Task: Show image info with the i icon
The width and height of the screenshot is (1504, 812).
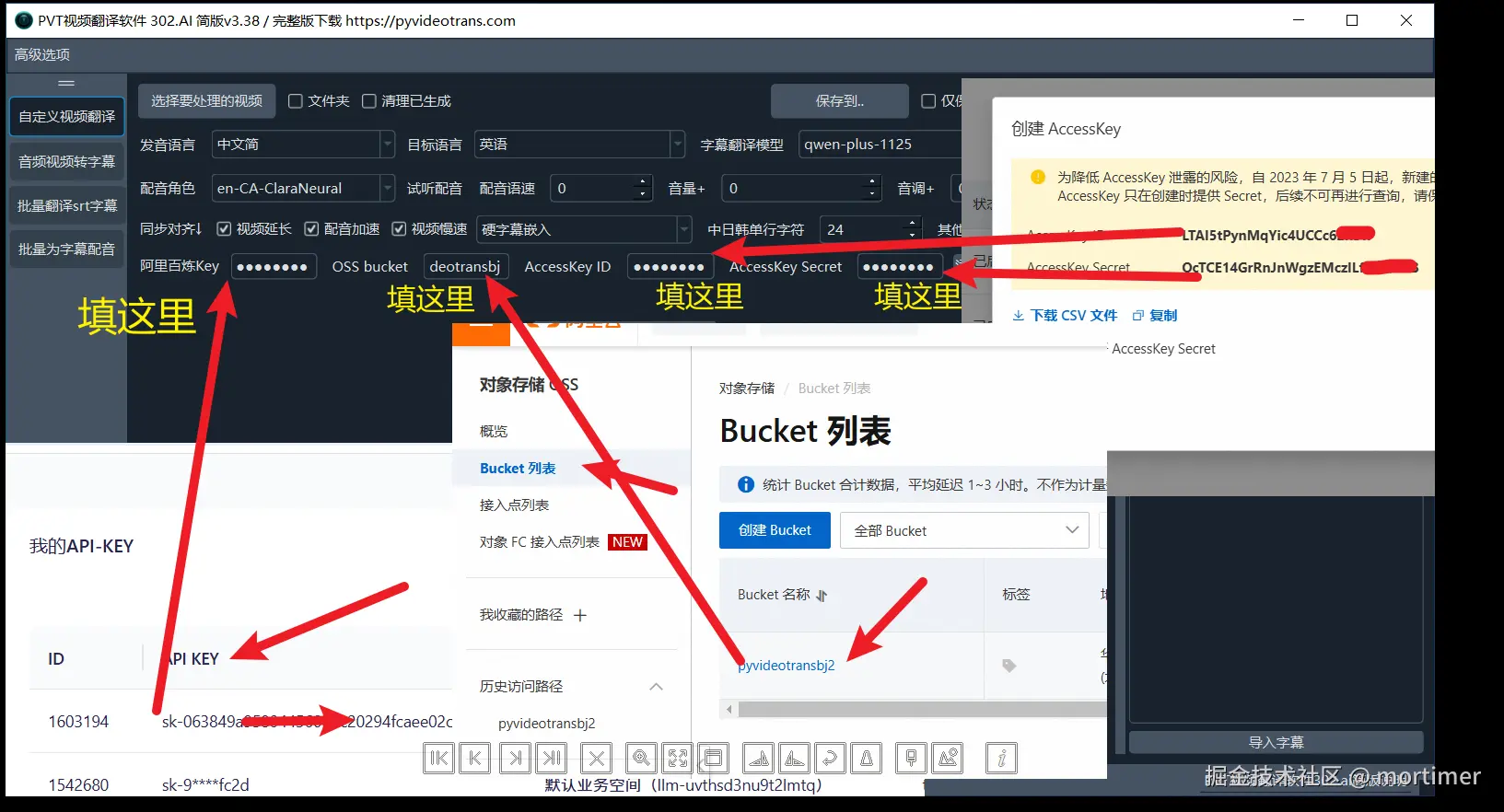Action: pos(1001,759)
